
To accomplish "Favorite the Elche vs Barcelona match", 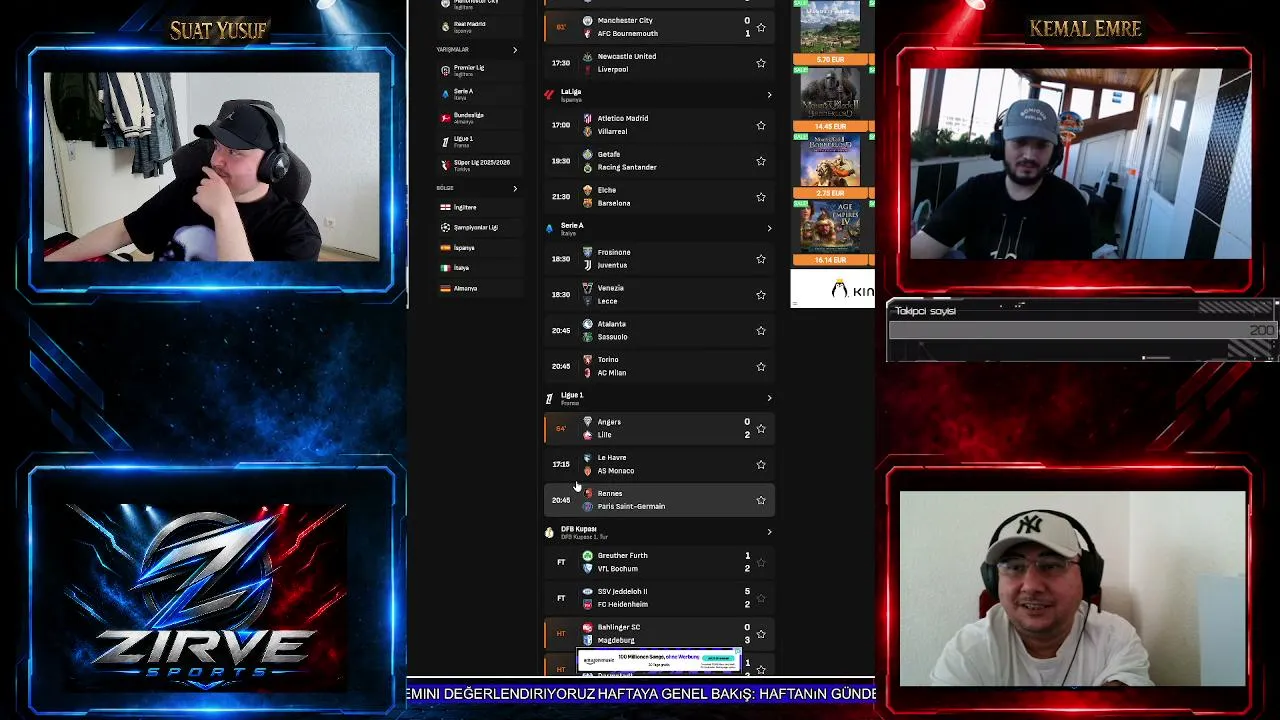I will click(761, 197).
